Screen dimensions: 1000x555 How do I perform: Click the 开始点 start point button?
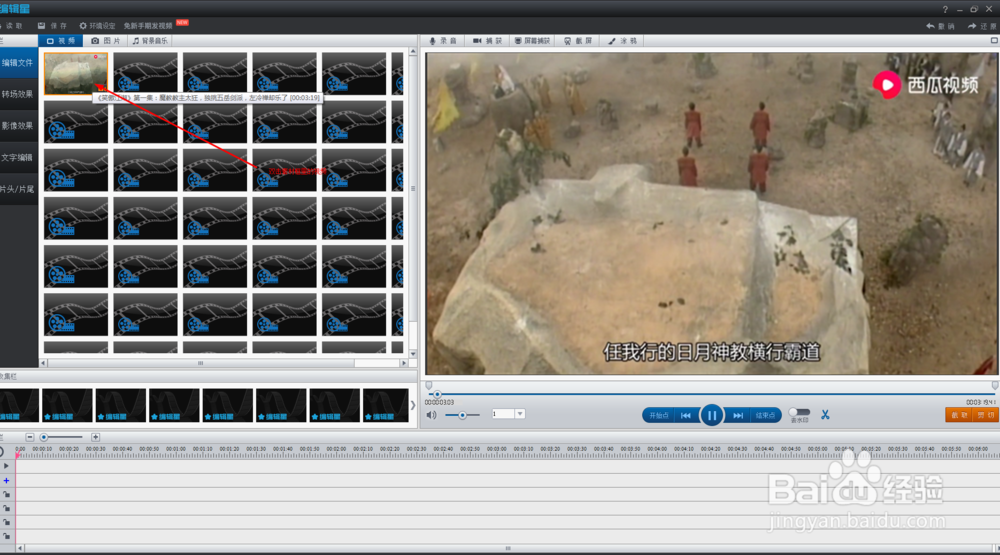coord(659,415)
